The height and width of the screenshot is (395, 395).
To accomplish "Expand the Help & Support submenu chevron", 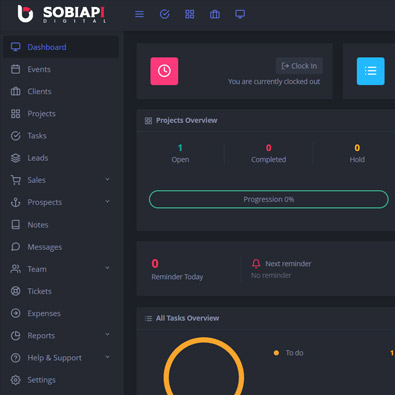I will point(107,357).
